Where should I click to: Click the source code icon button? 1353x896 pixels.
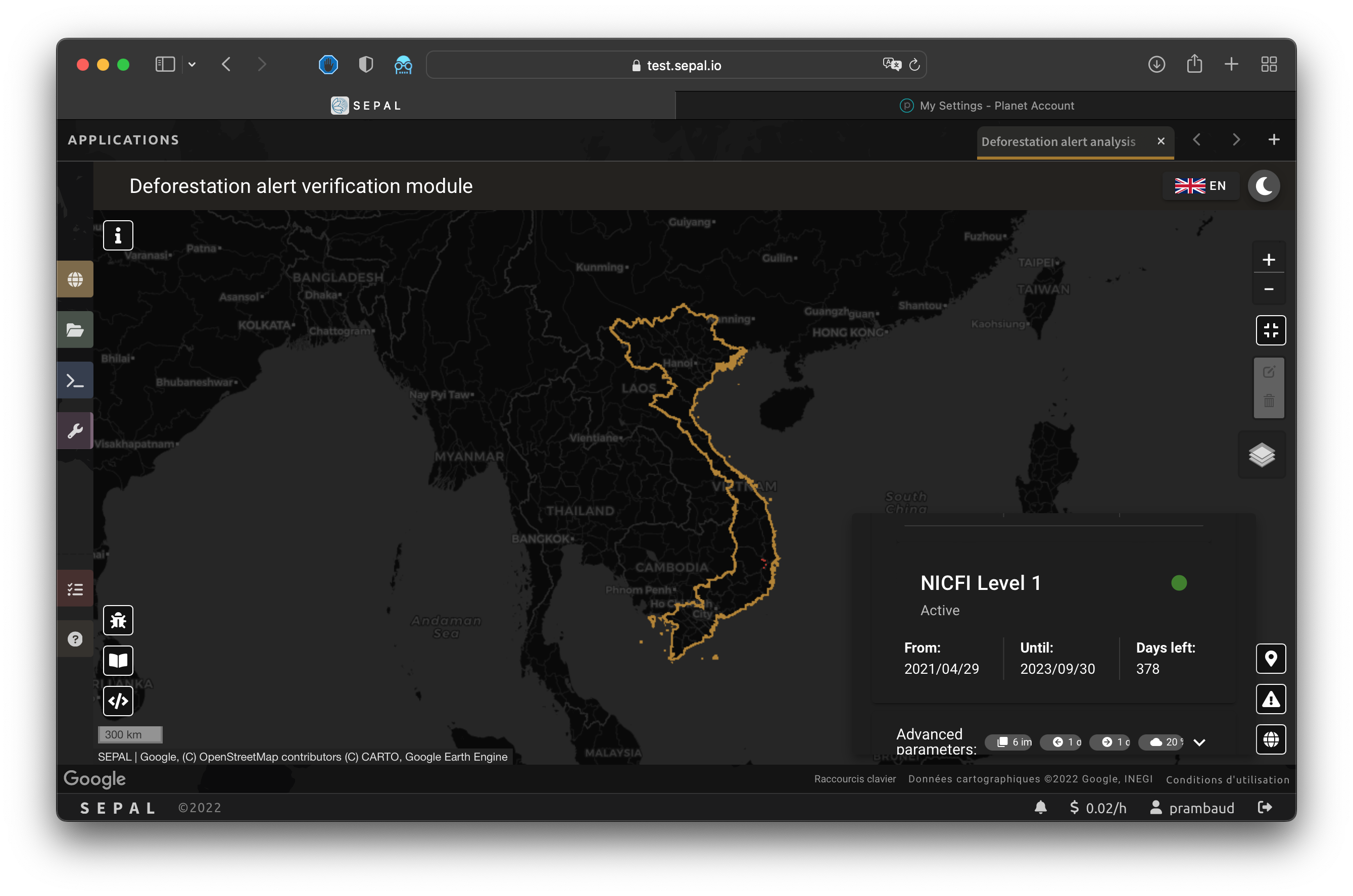118,701
